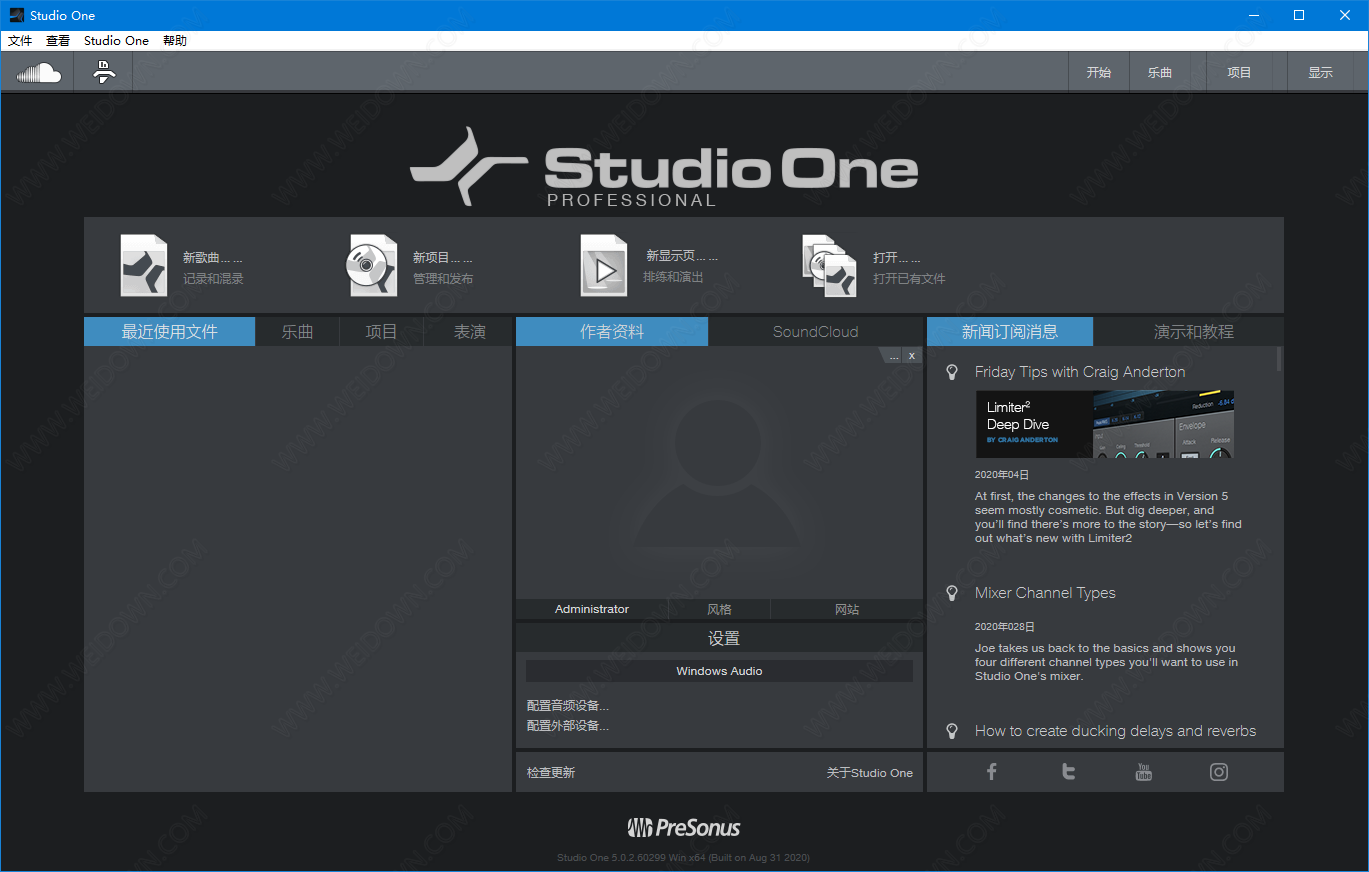Click the 2020年04日 date text
The image size is (1369, 872).
(x=1002, y=475)
